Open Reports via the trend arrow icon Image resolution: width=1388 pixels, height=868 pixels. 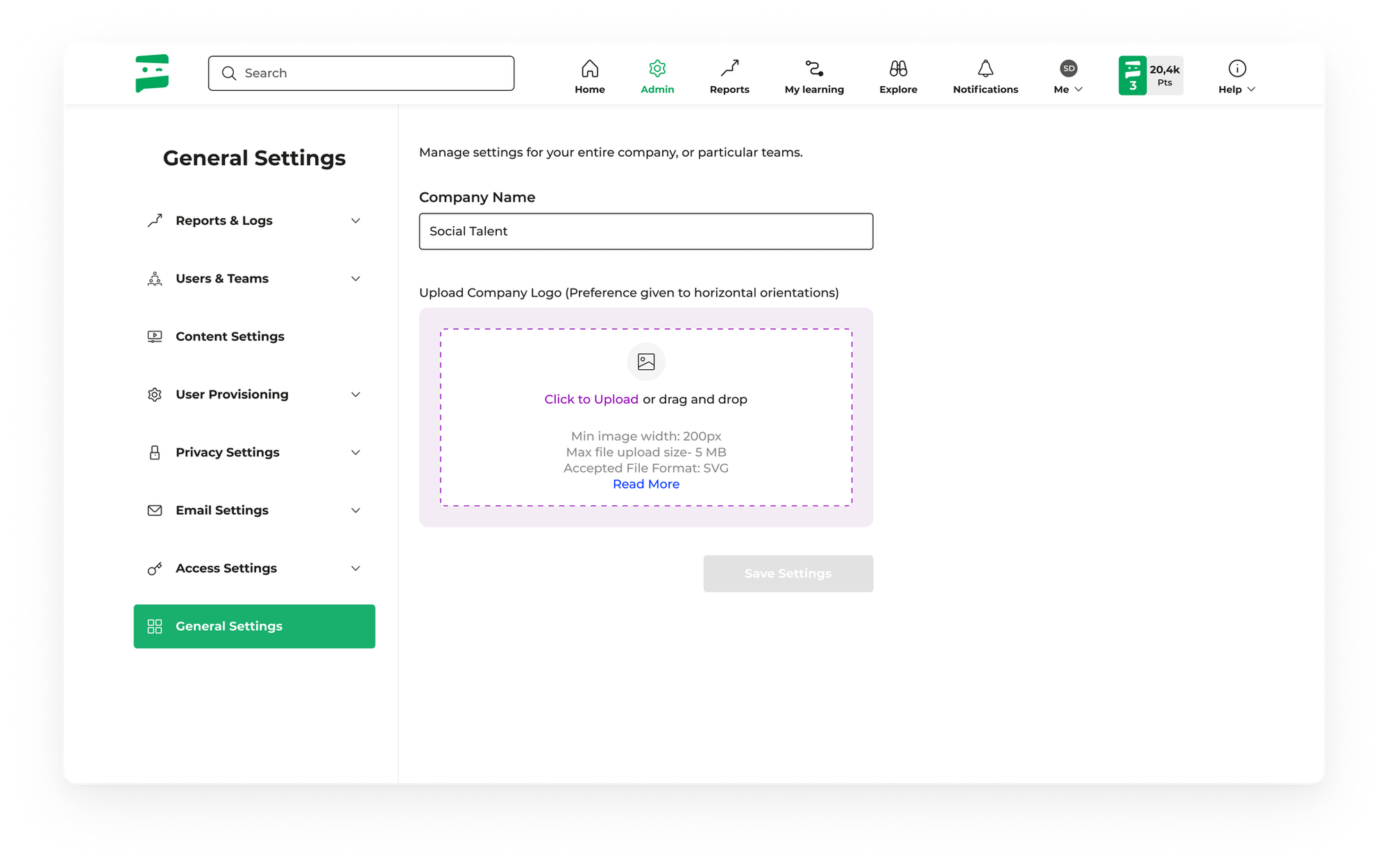(x=729, y=68)
